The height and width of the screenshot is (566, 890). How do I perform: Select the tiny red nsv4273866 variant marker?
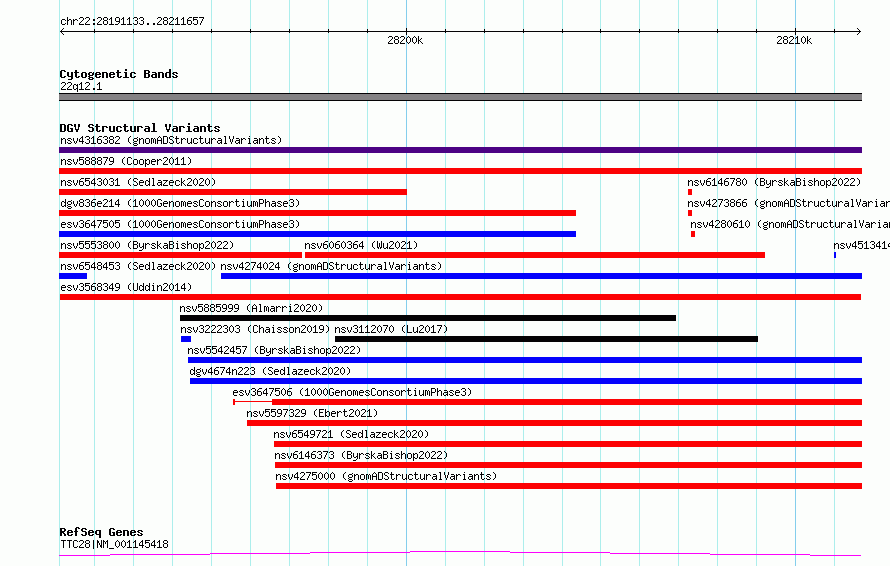tap(690, 213)
